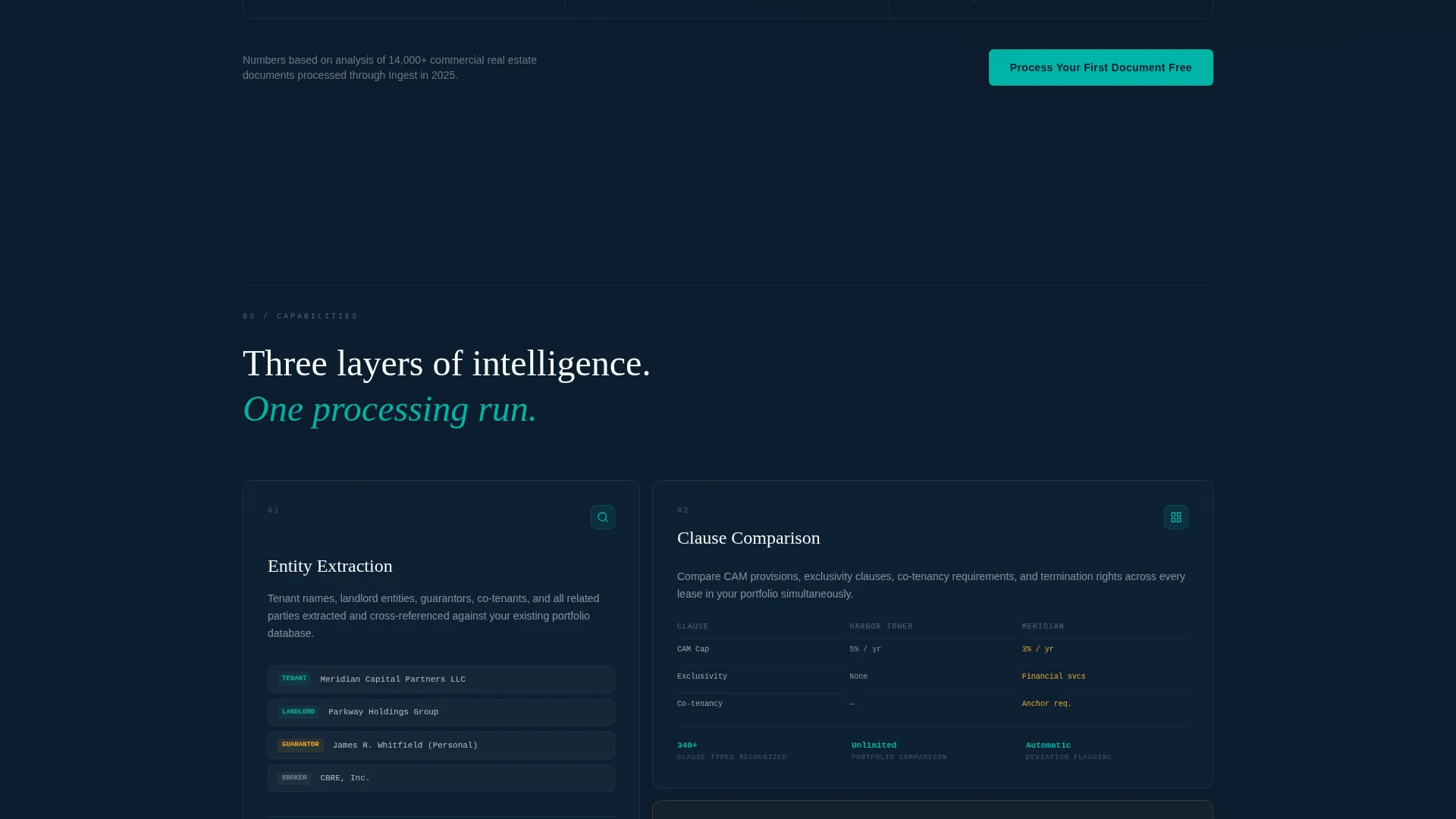
Task: Click the Clause Comparison grid icon
Action: (1176, 517)
